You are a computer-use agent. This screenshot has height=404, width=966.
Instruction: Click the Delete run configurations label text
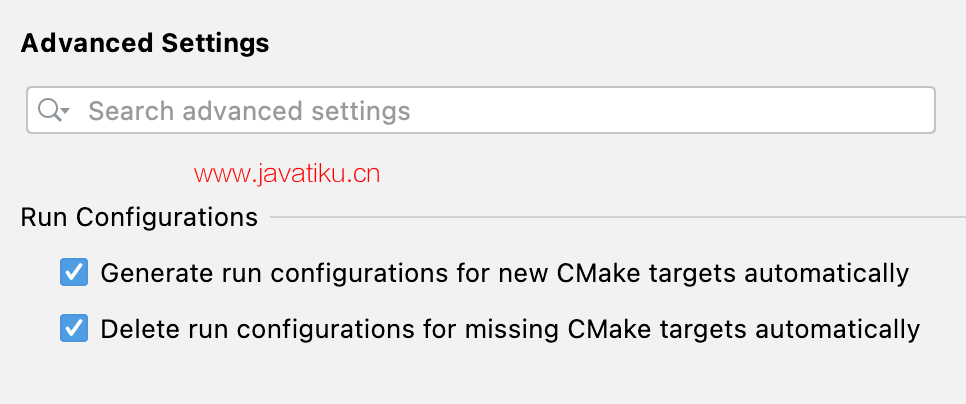(510, 329)
